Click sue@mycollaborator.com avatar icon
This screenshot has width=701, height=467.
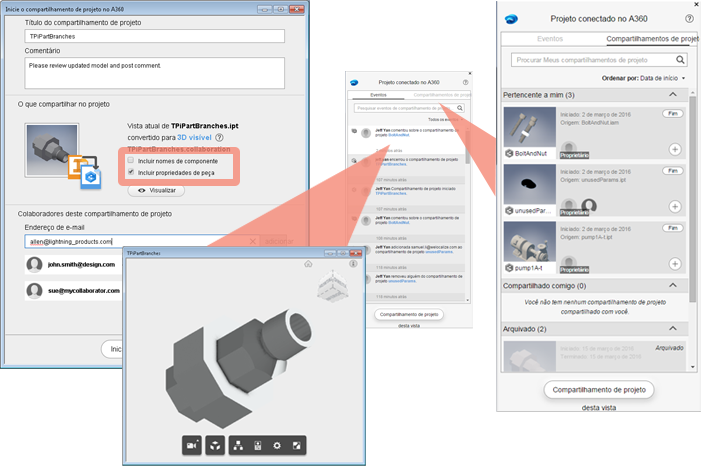click(34, 290)
